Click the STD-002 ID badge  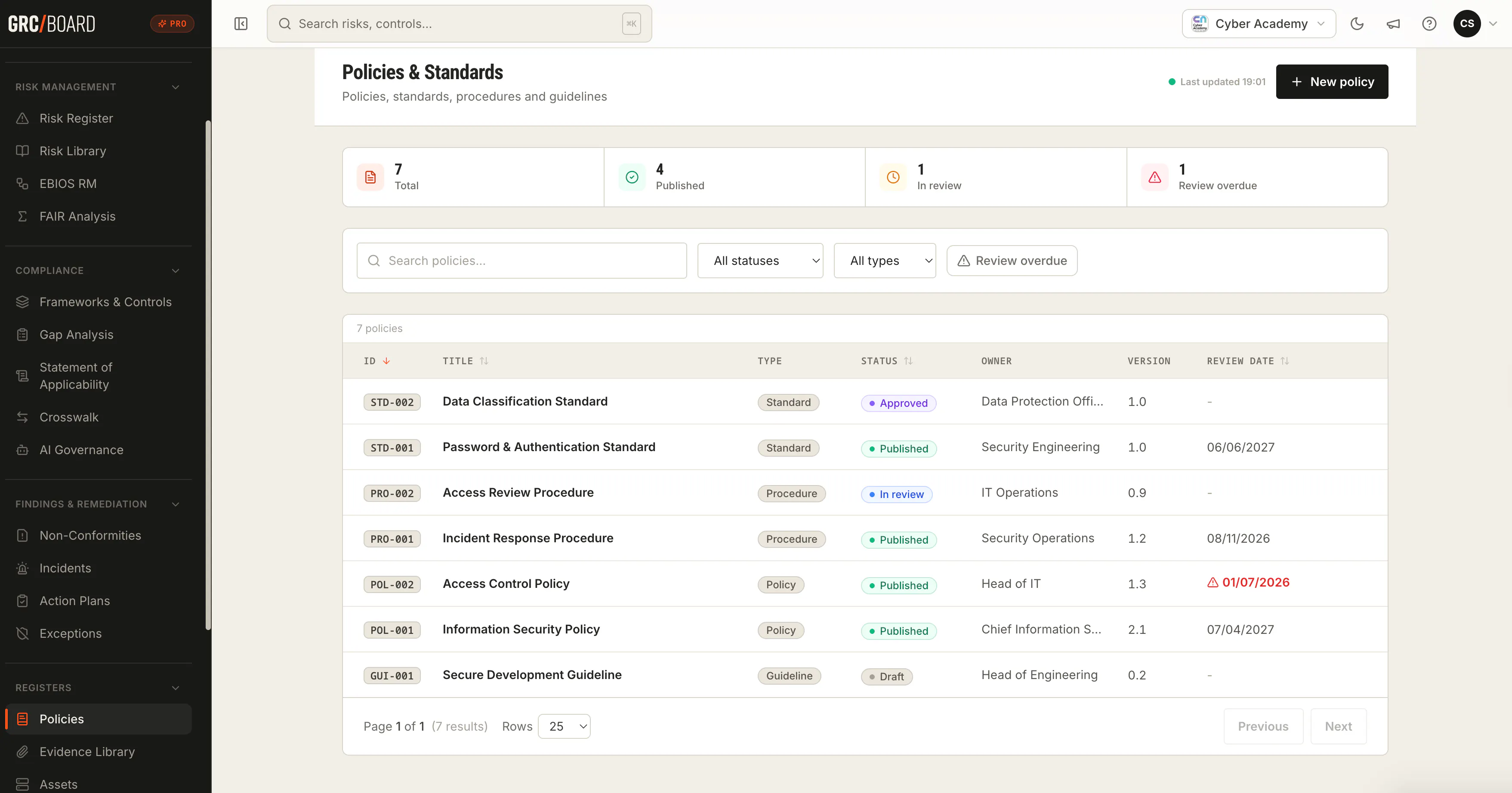[392, 403]
